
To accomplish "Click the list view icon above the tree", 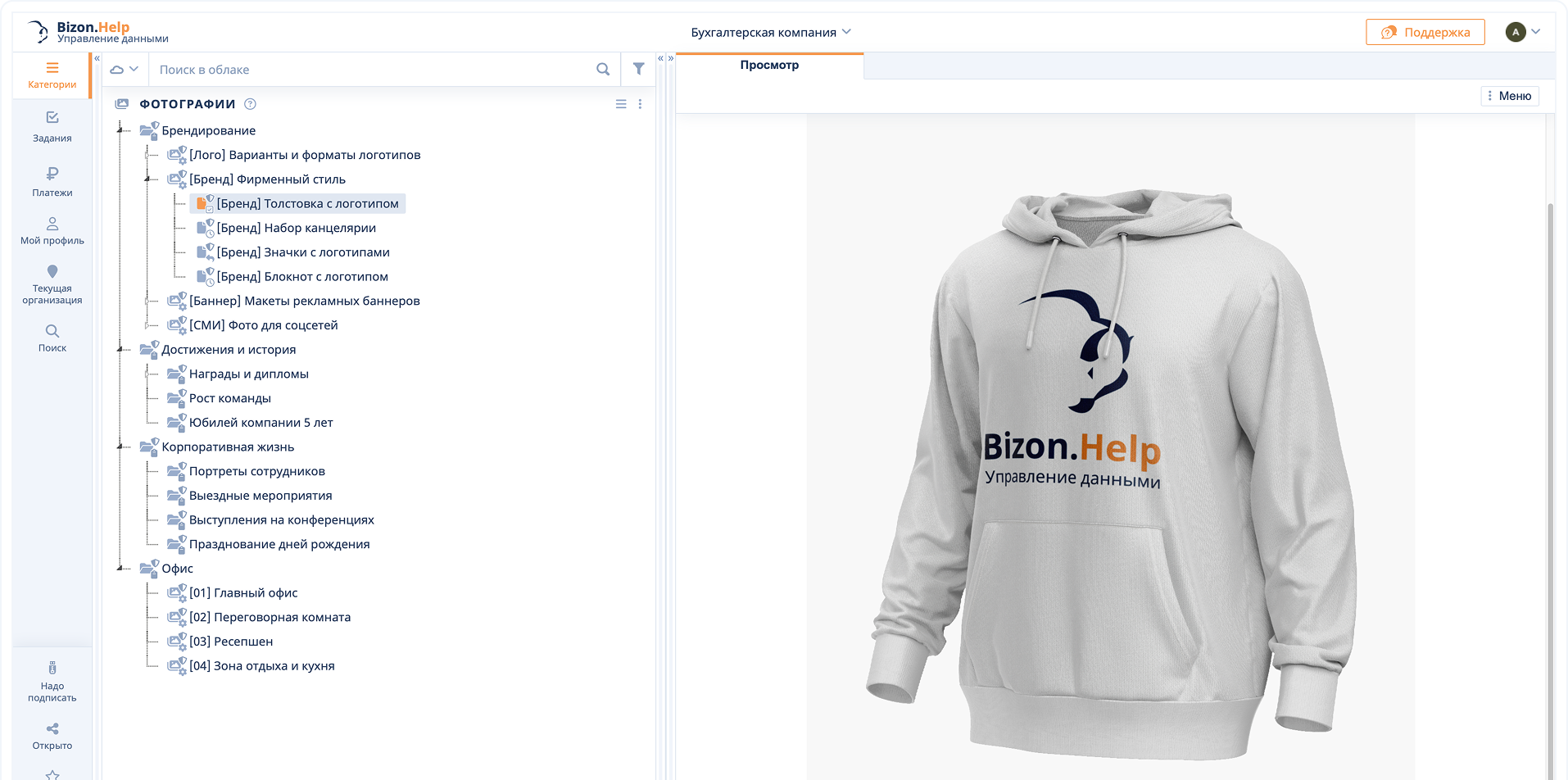I will click(x=621, y=104).
